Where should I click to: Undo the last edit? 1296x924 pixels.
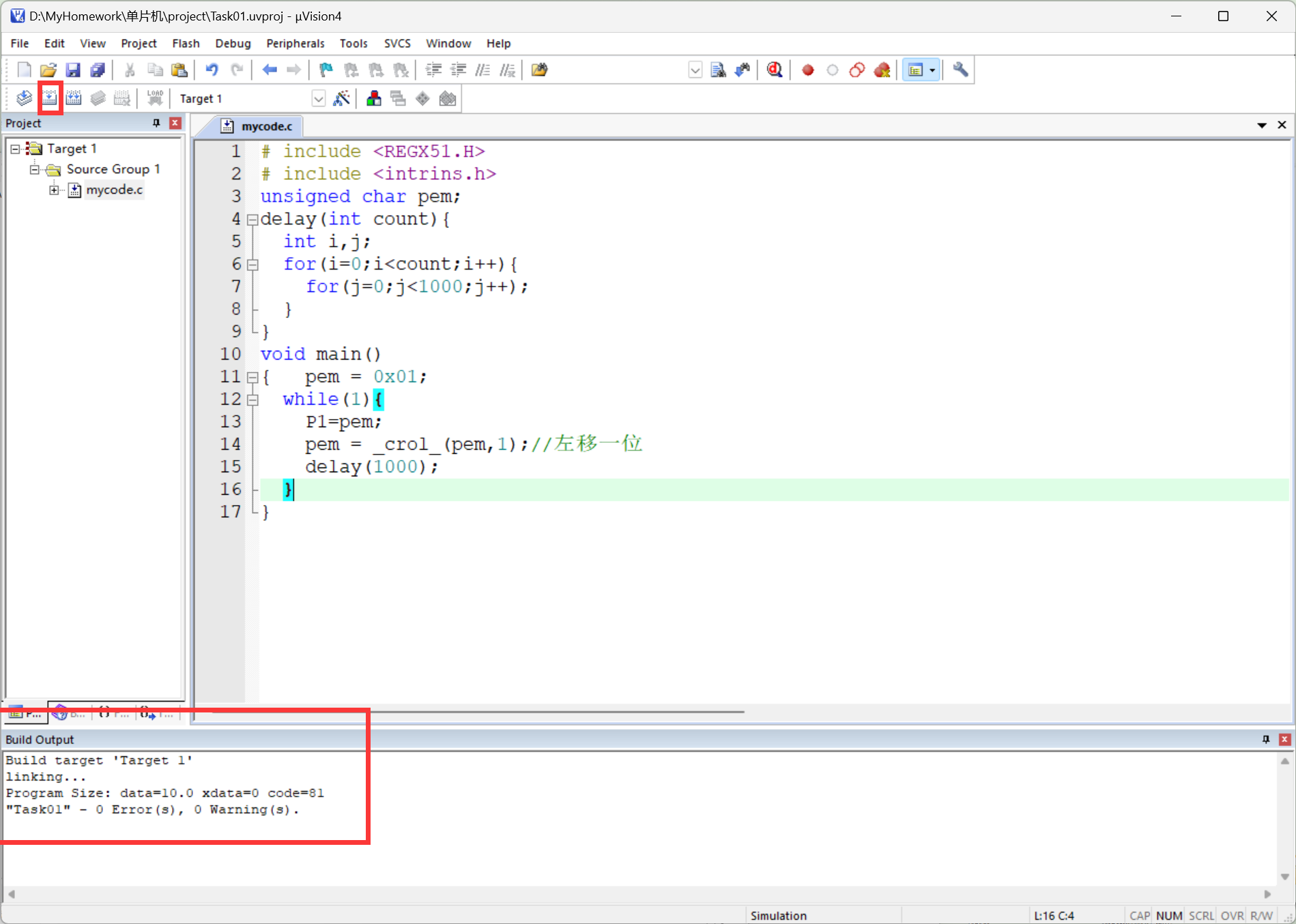coord(212,70)
